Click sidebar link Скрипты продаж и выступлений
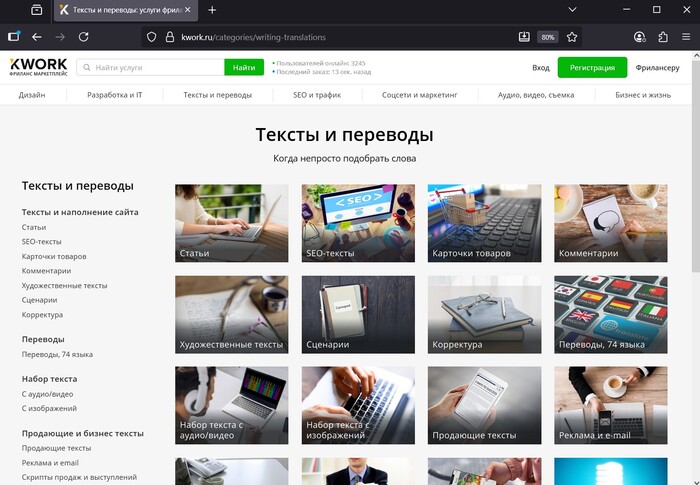700x485 pixels. click(x=79, y=477)
